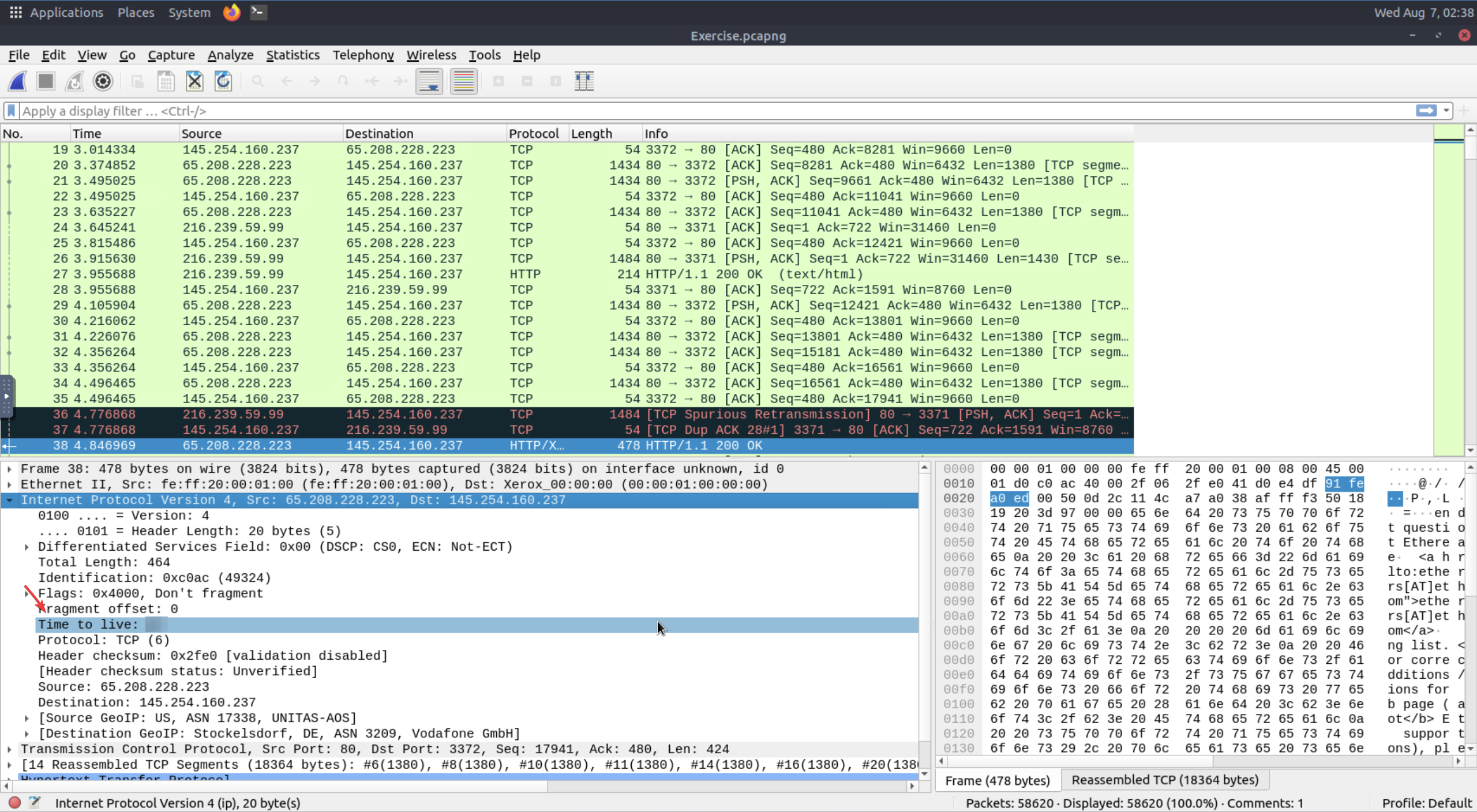
Task: Click the resize columns toolbar icon
Action: pos(584,81)
